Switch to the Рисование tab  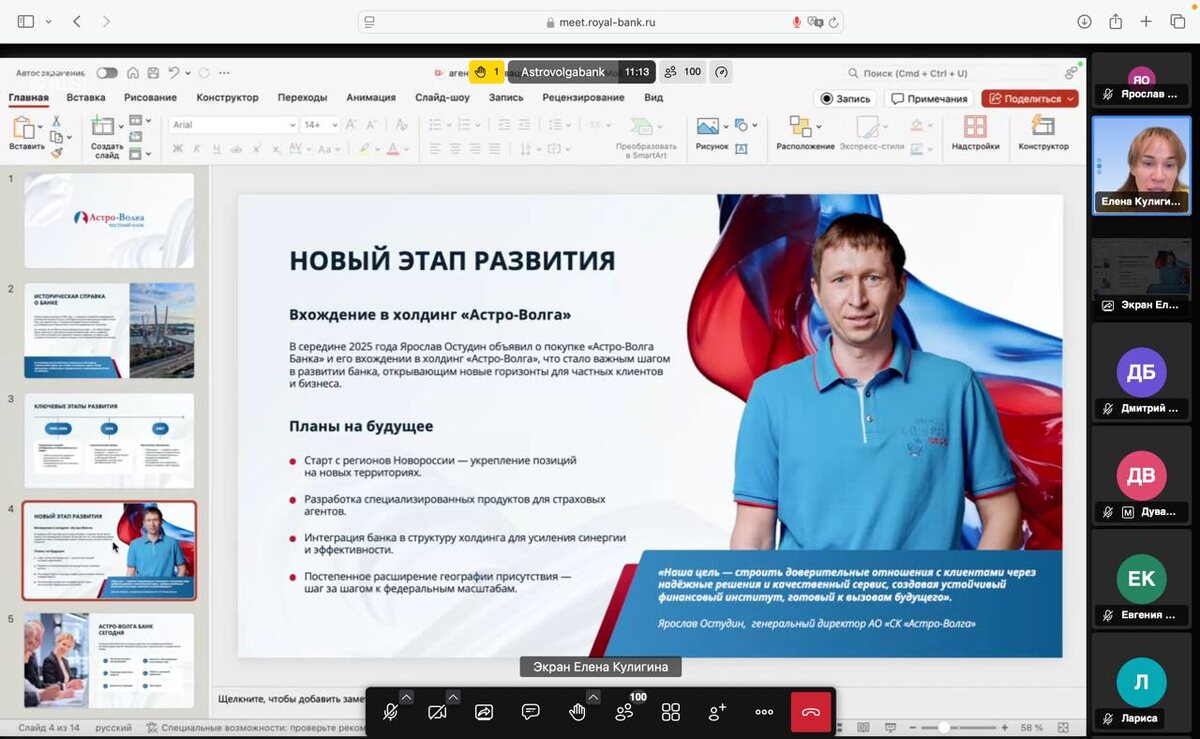pos(151,97)
